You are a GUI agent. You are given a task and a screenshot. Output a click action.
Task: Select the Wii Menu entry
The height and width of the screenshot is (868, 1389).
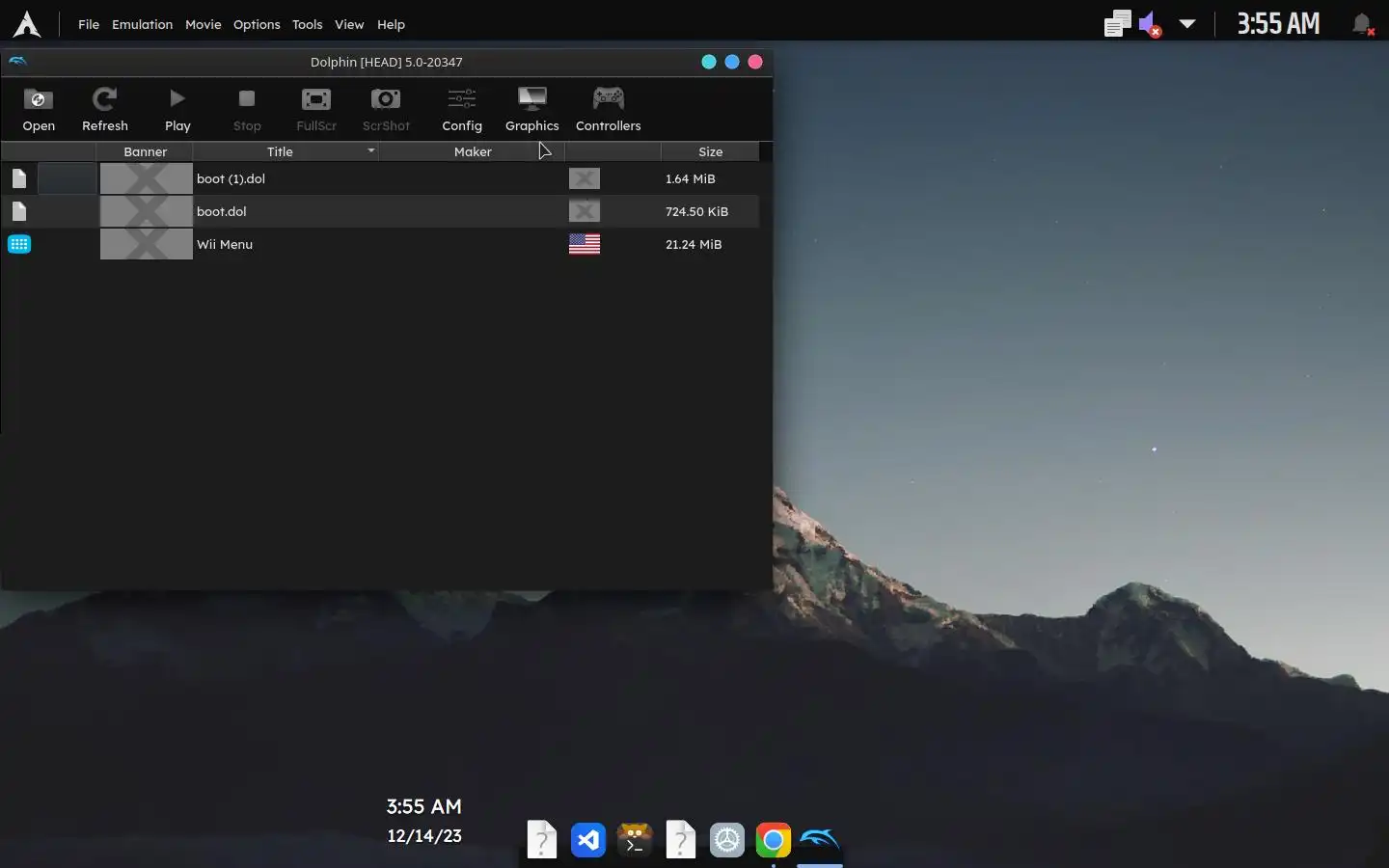(380, 244)
